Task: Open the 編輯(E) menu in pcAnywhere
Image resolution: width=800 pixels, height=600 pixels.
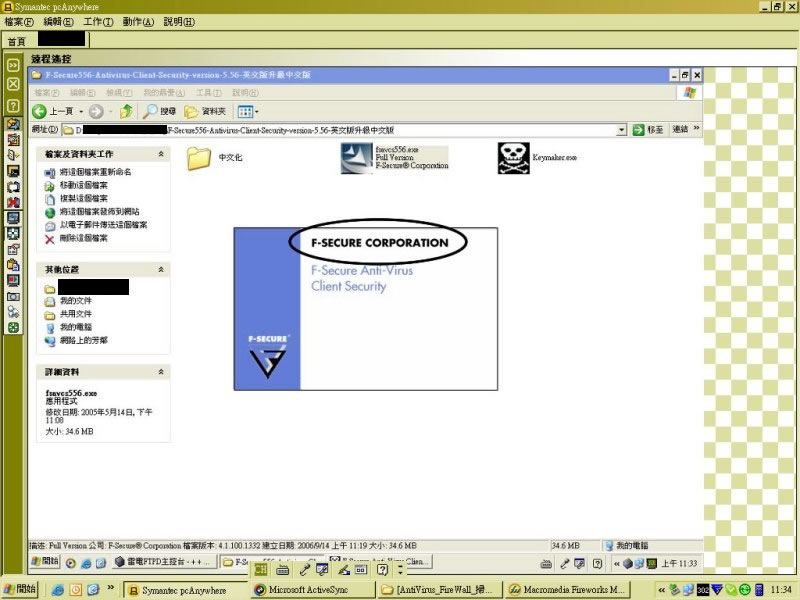Action: tap(58, 21)
